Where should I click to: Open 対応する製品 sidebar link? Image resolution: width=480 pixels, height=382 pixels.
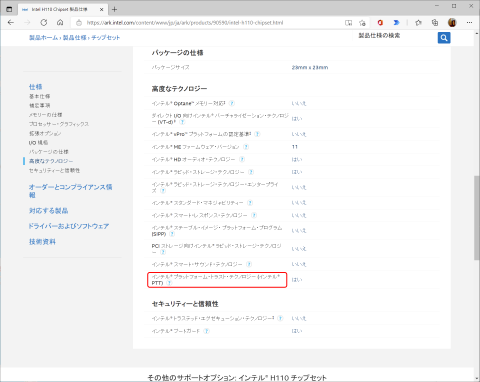click(48, 211)
